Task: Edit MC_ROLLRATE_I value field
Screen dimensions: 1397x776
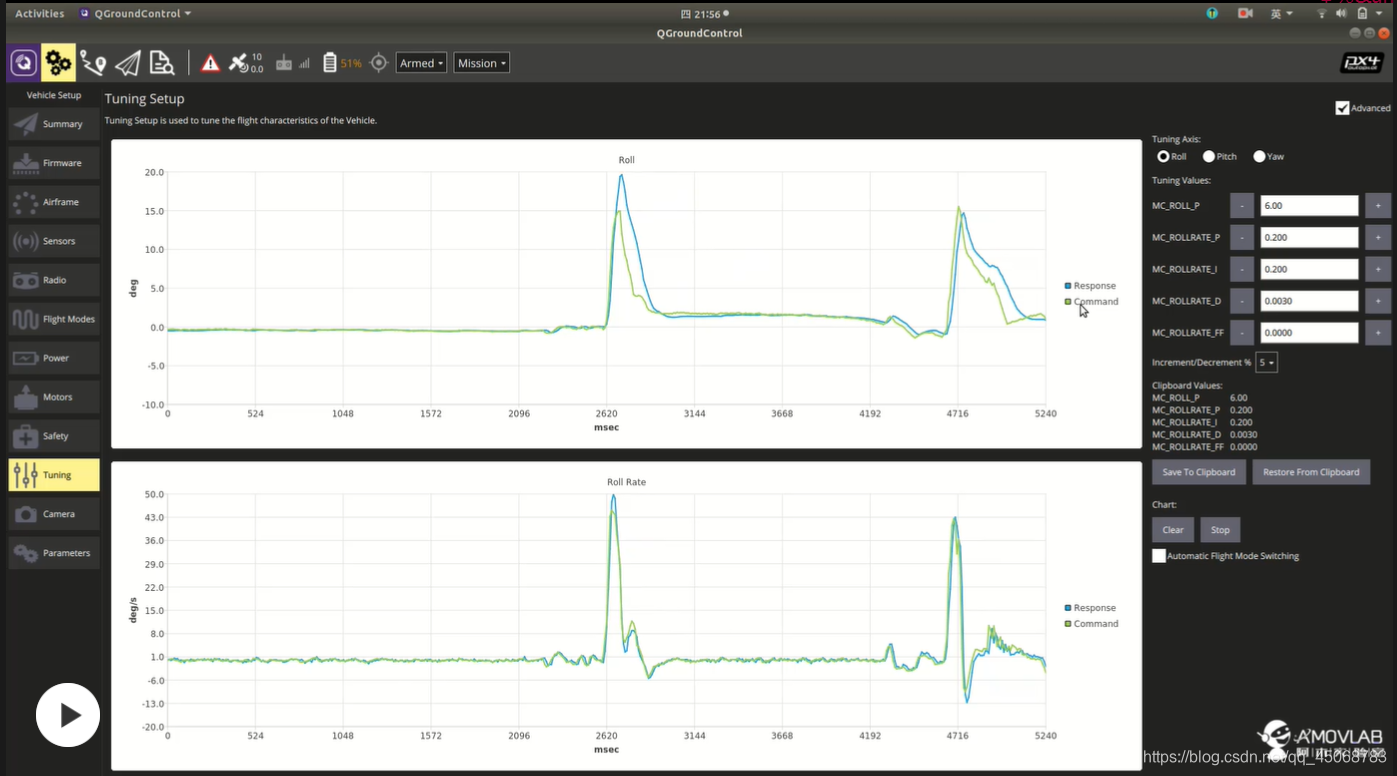Action: click(x=1309, y=269)
